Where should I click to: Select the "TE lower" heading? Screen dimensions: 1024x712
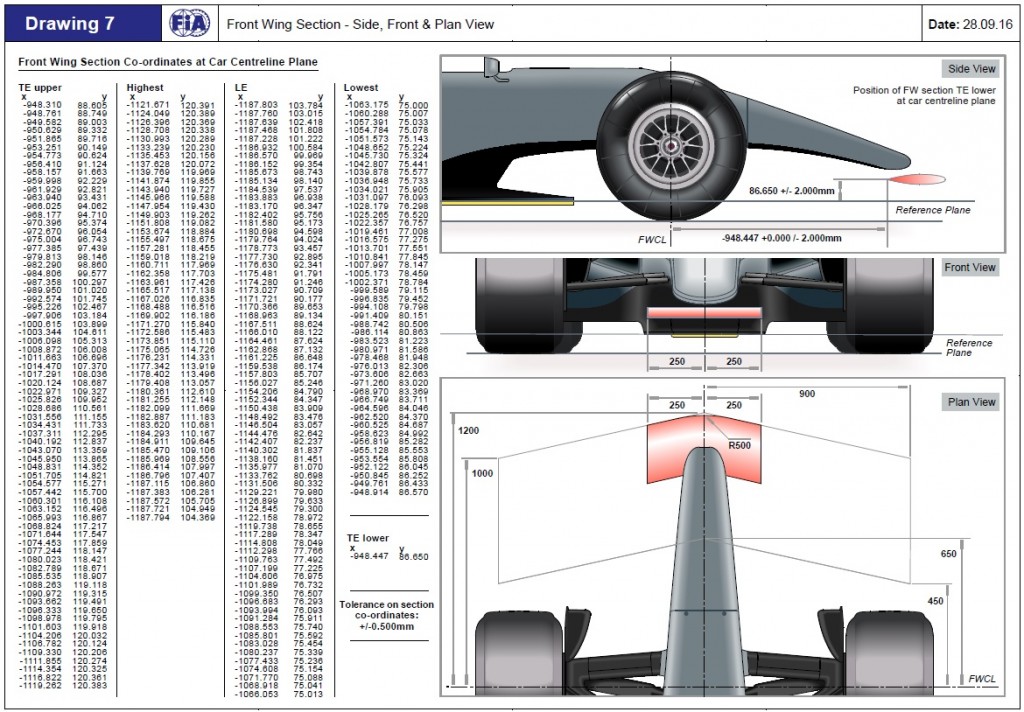(x=368, y=538)
